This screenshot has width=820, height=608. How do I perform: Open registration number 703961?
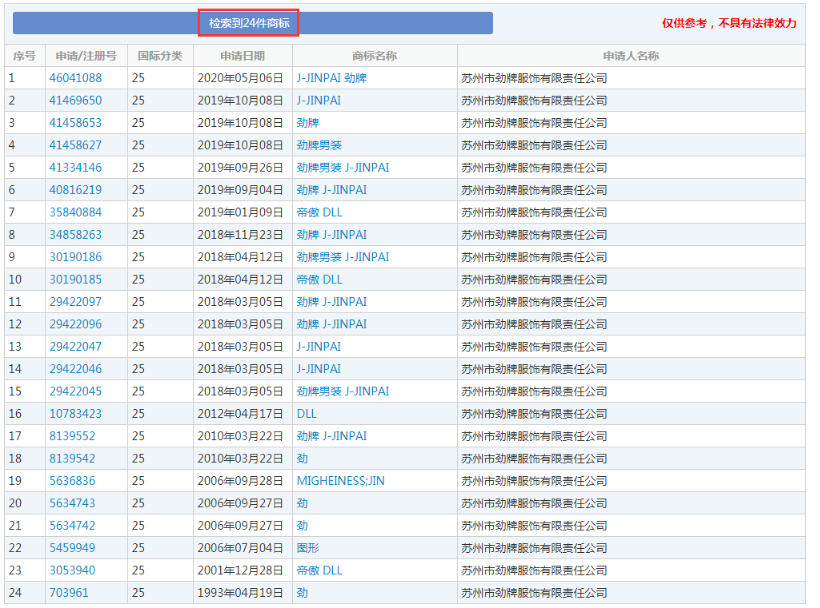coord(69,593)
